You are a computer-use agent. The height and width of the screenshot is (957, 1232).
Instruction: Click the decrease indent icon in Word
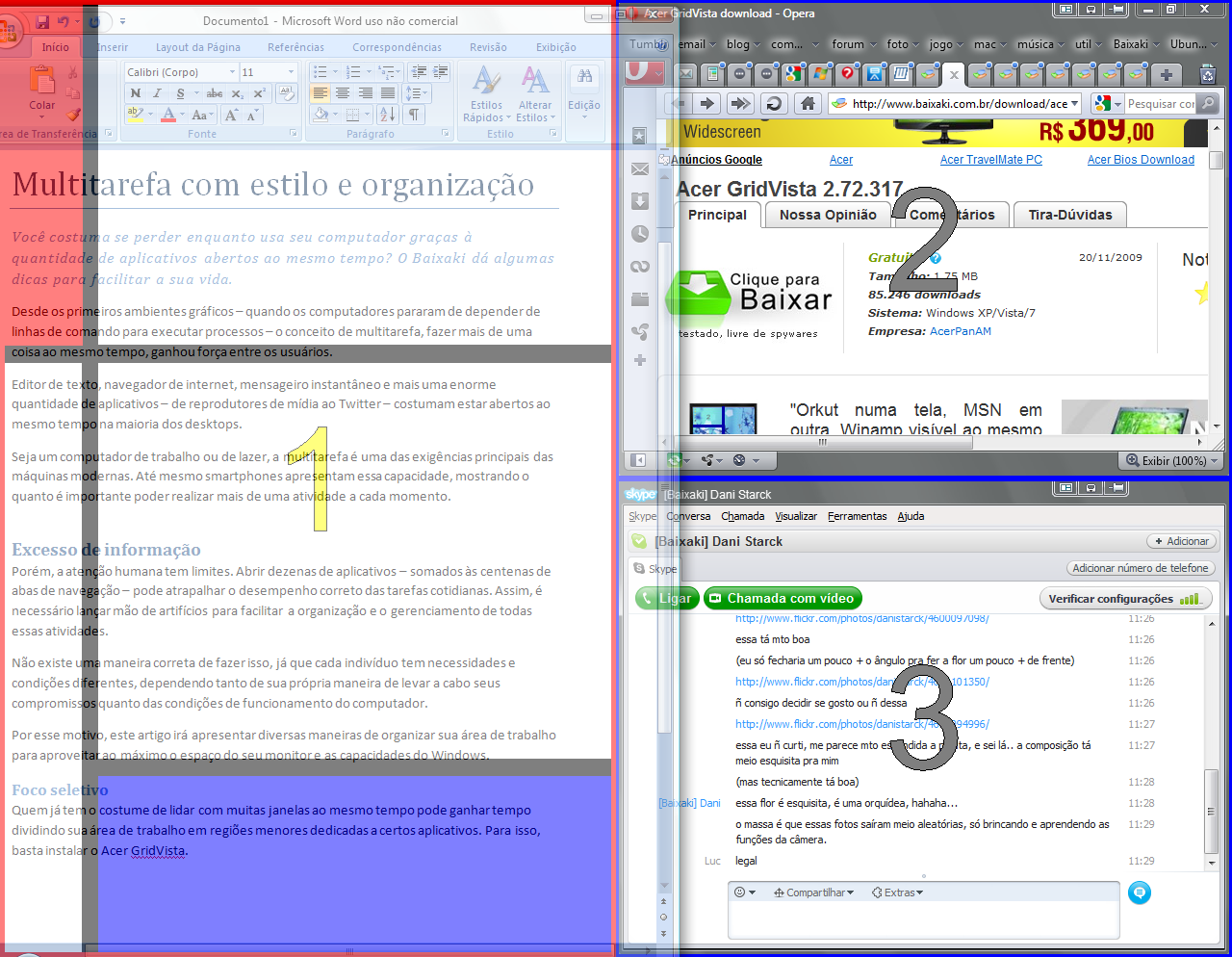(419, 72)
